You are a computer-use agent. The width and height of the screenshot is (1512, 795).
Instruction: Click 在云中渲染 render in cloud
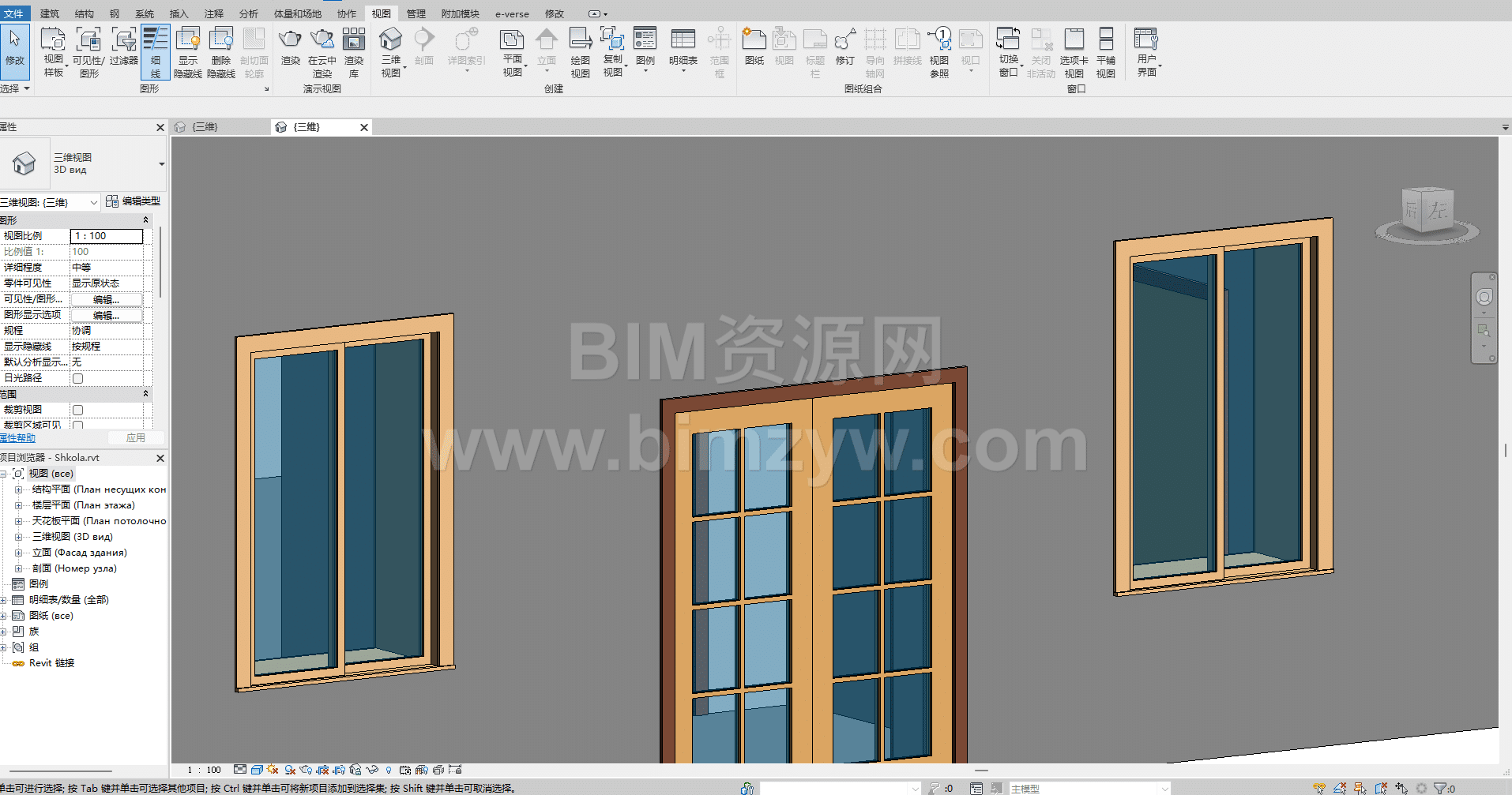coord(322,52)
